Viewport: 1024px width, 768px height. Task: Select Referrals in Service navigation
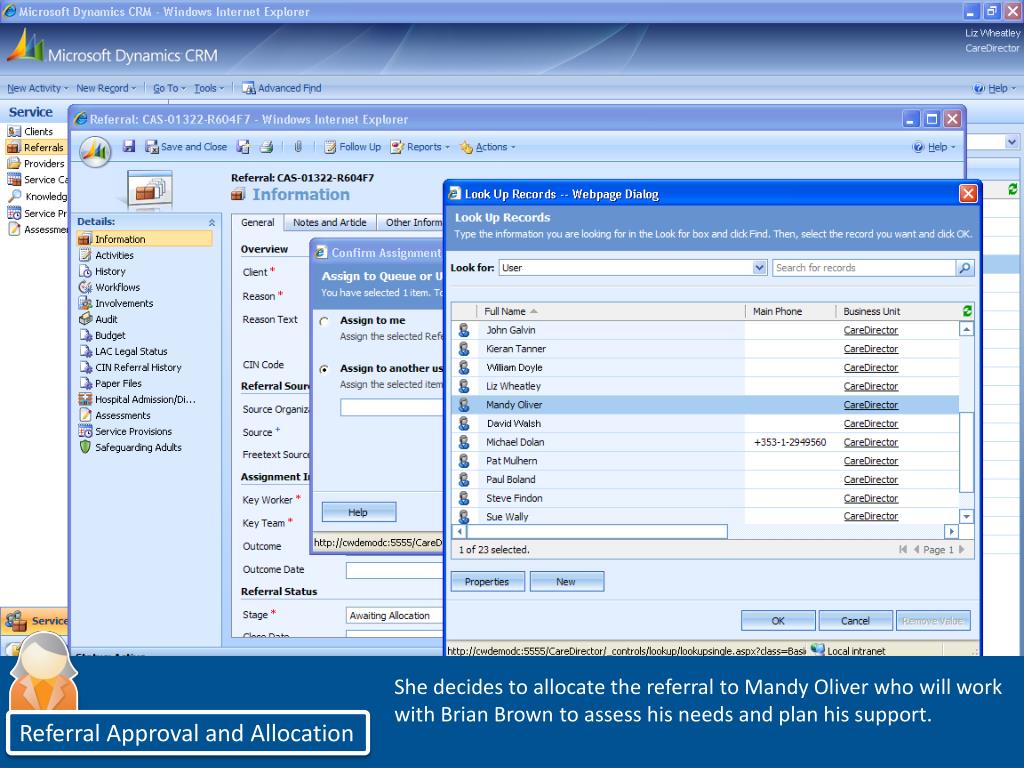37,148
